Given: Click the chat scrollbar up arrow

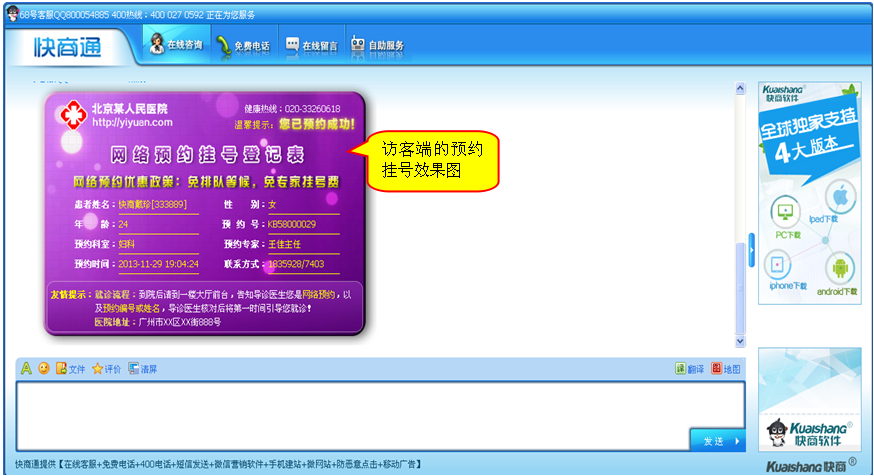Looking at the screenshot, I should click(740, 89).
